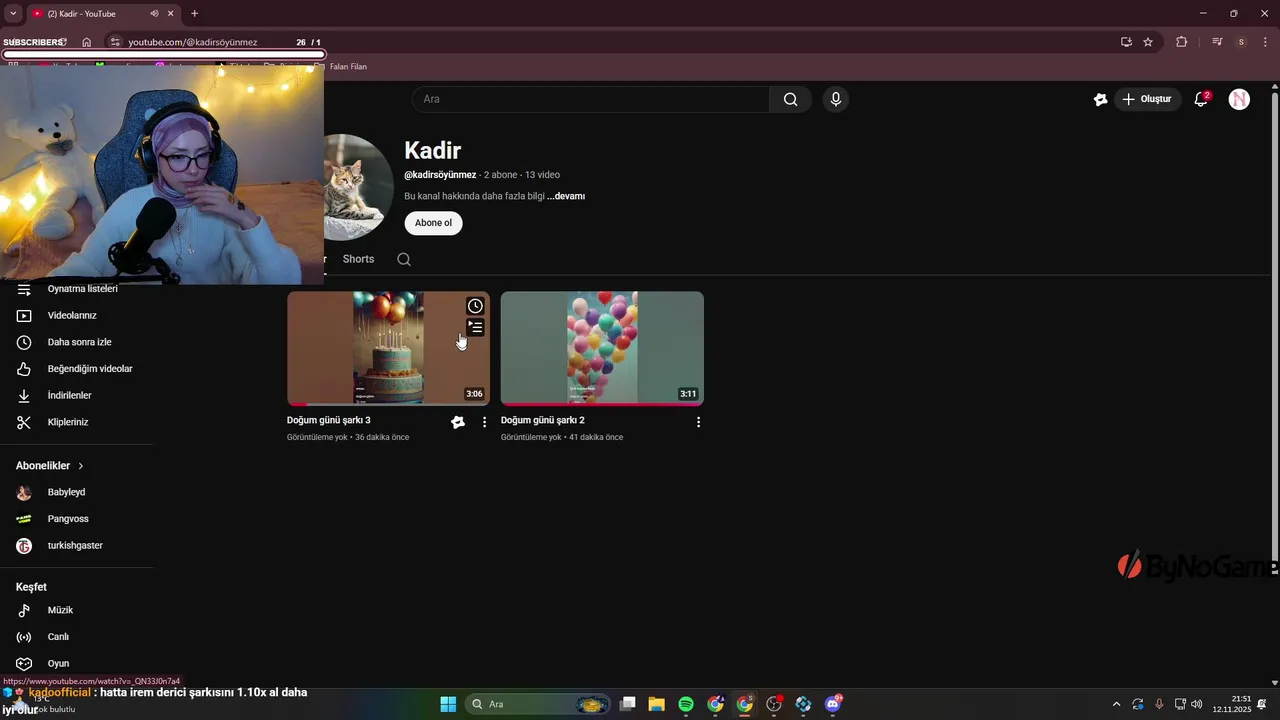Show hidden system tray icons
The height and width of the screenshot is (720, 1280).
1117,704
